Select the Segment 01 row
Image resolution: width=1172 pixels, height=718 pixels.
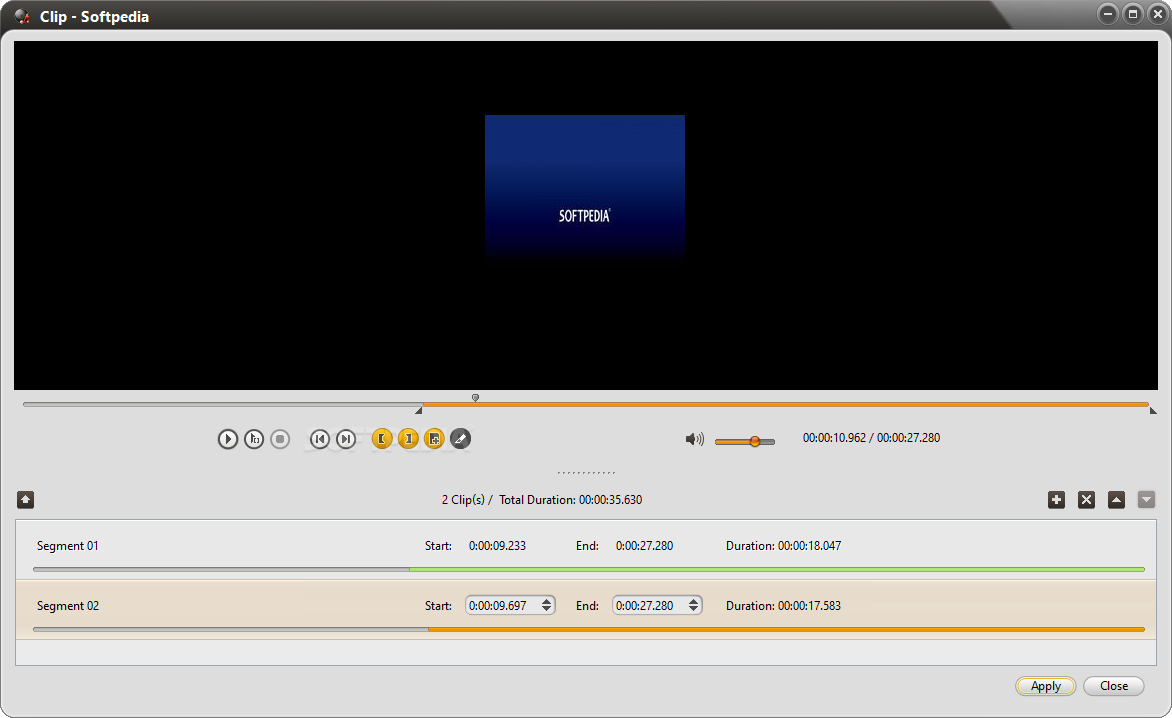click(586, 550)
